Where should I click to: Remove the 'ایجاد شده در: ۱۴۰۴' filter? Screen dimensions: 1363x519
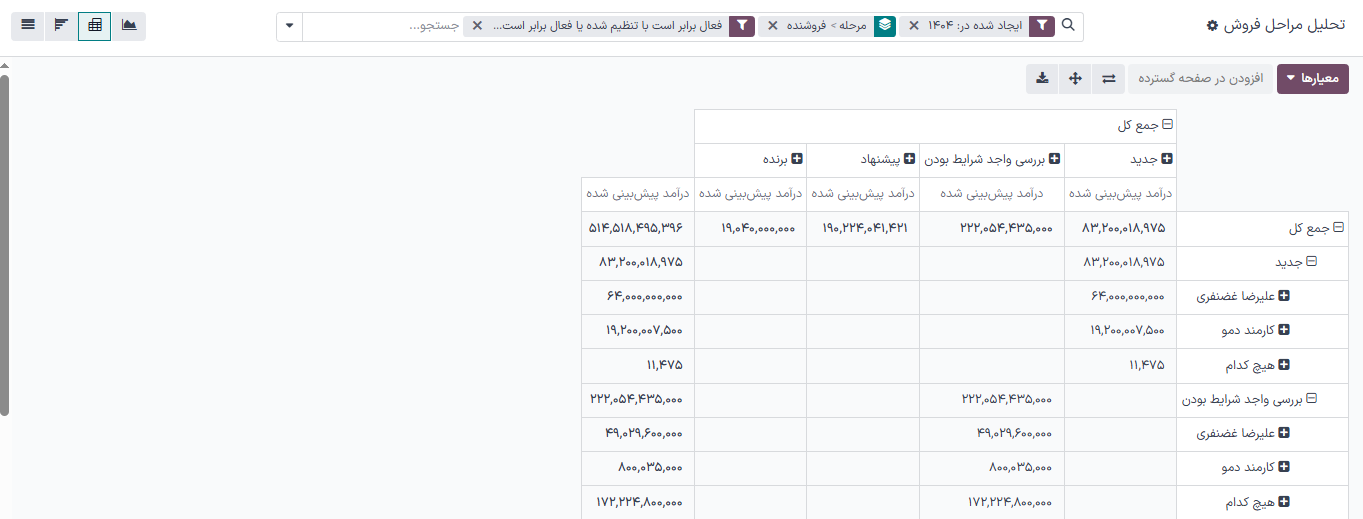tap(914, 26)
